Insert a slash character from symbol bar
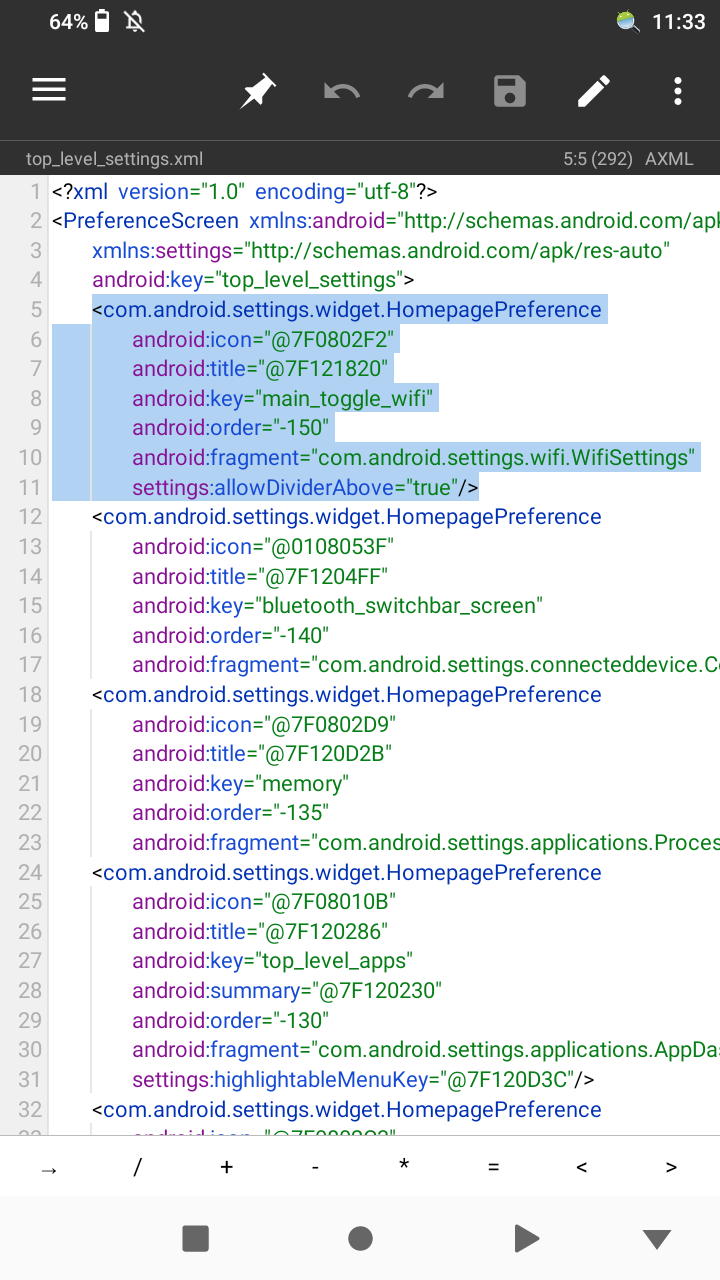 point(137,1167)
